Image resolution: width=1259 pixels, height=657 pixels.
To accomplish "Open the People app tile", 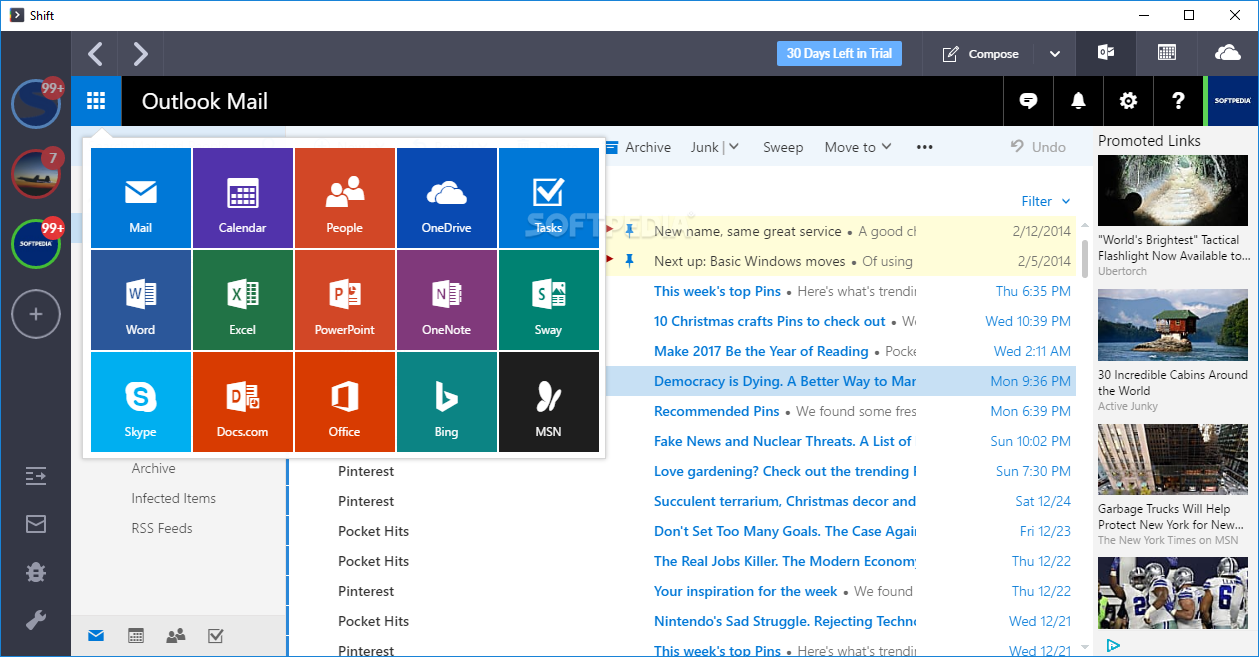I will coord(345,198).
